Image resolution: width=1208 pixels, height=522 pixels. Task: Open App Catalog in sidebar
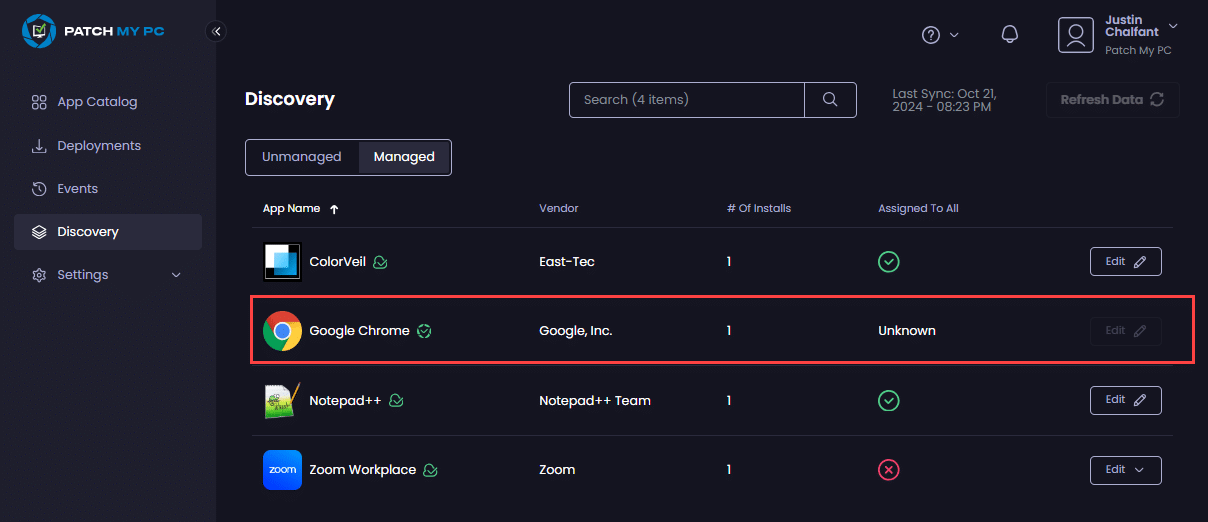97,102
